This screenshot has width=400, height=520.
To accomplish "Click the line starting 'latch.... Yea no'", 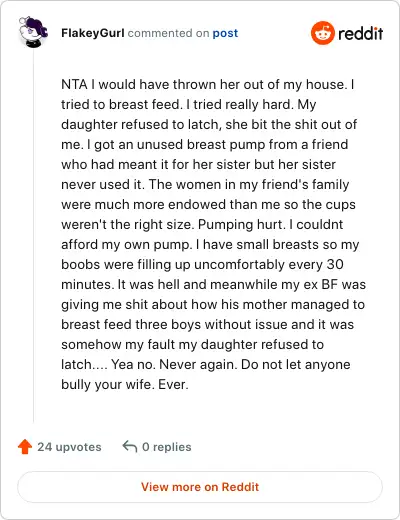I will pos(206,364).
